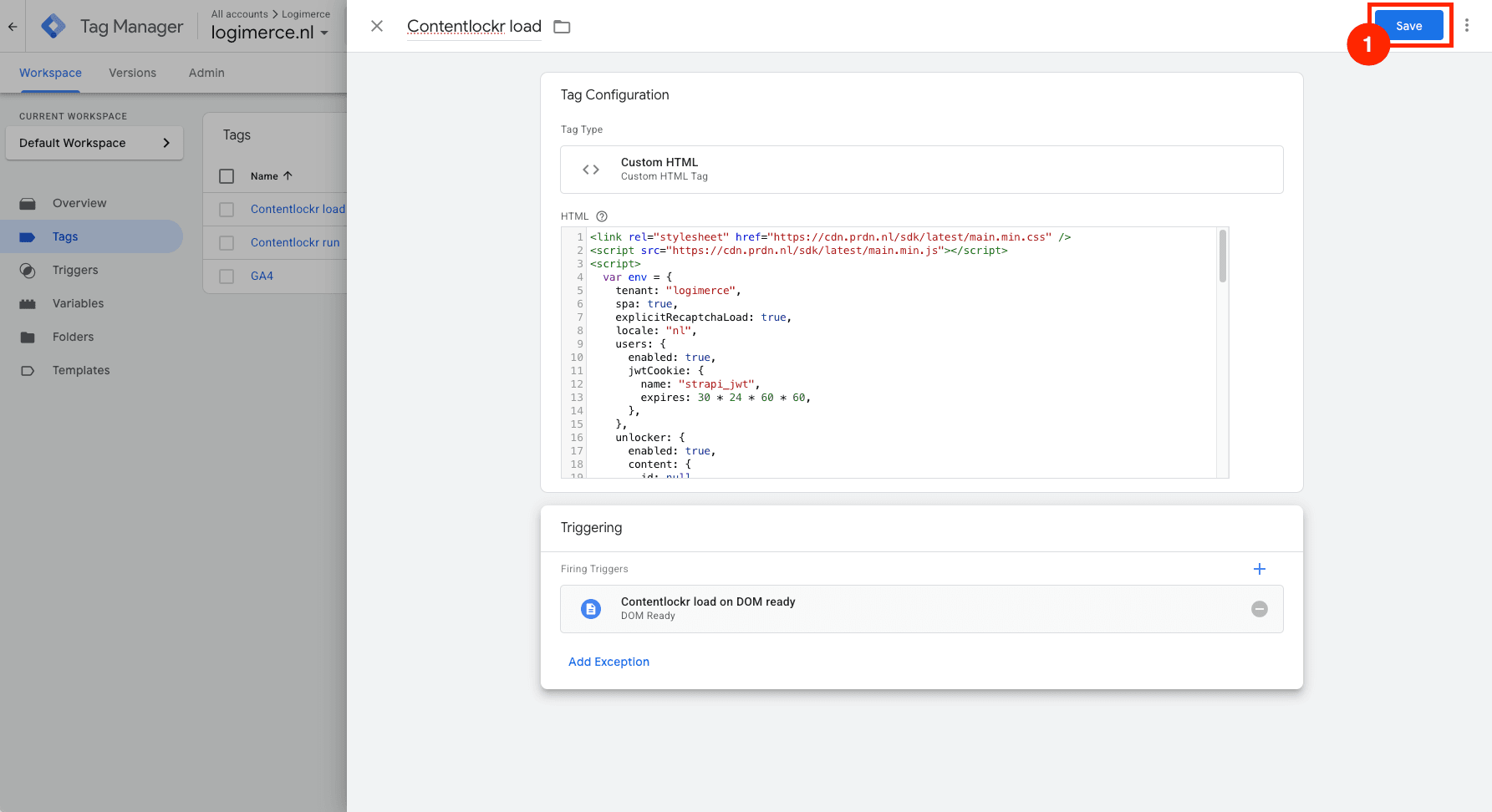Click the Tag Configuration heading
Image resolution: width=1492 pixels, height=812 pixels.
coord(614,95)
